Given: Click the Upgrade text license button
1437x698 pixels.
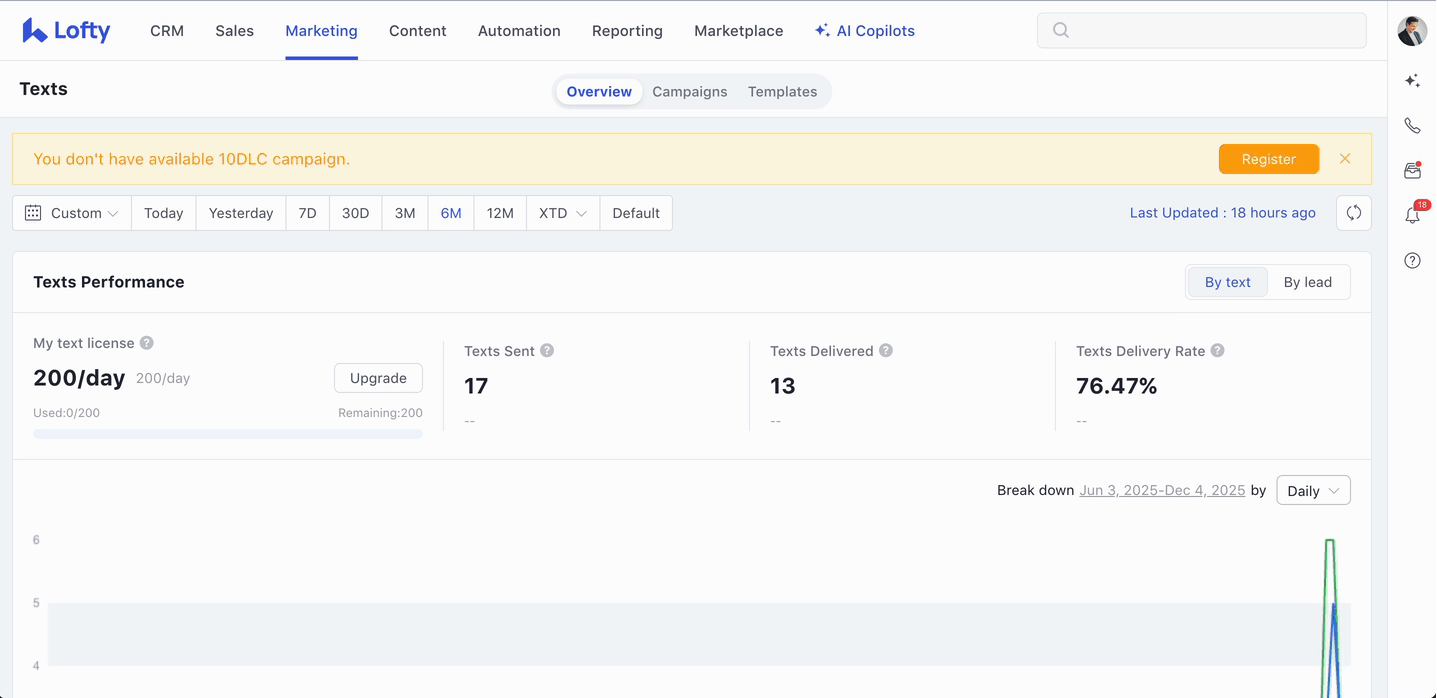Looking at the screenshot, I should (x=378, y=378).
